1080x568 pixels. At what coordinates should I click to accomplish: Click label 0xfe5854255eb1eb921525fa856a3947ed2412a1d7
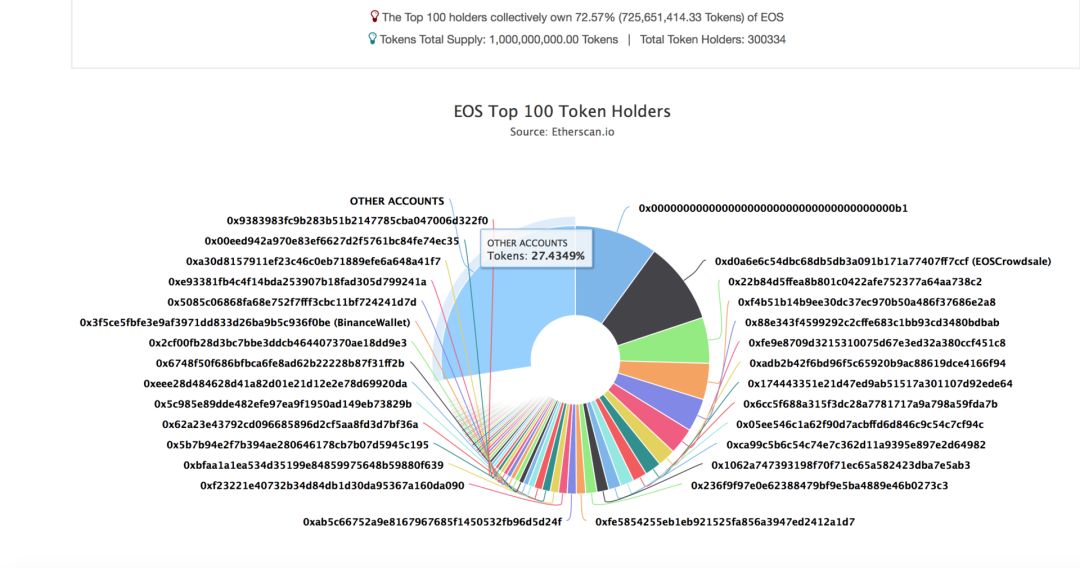tap(725, 522)
